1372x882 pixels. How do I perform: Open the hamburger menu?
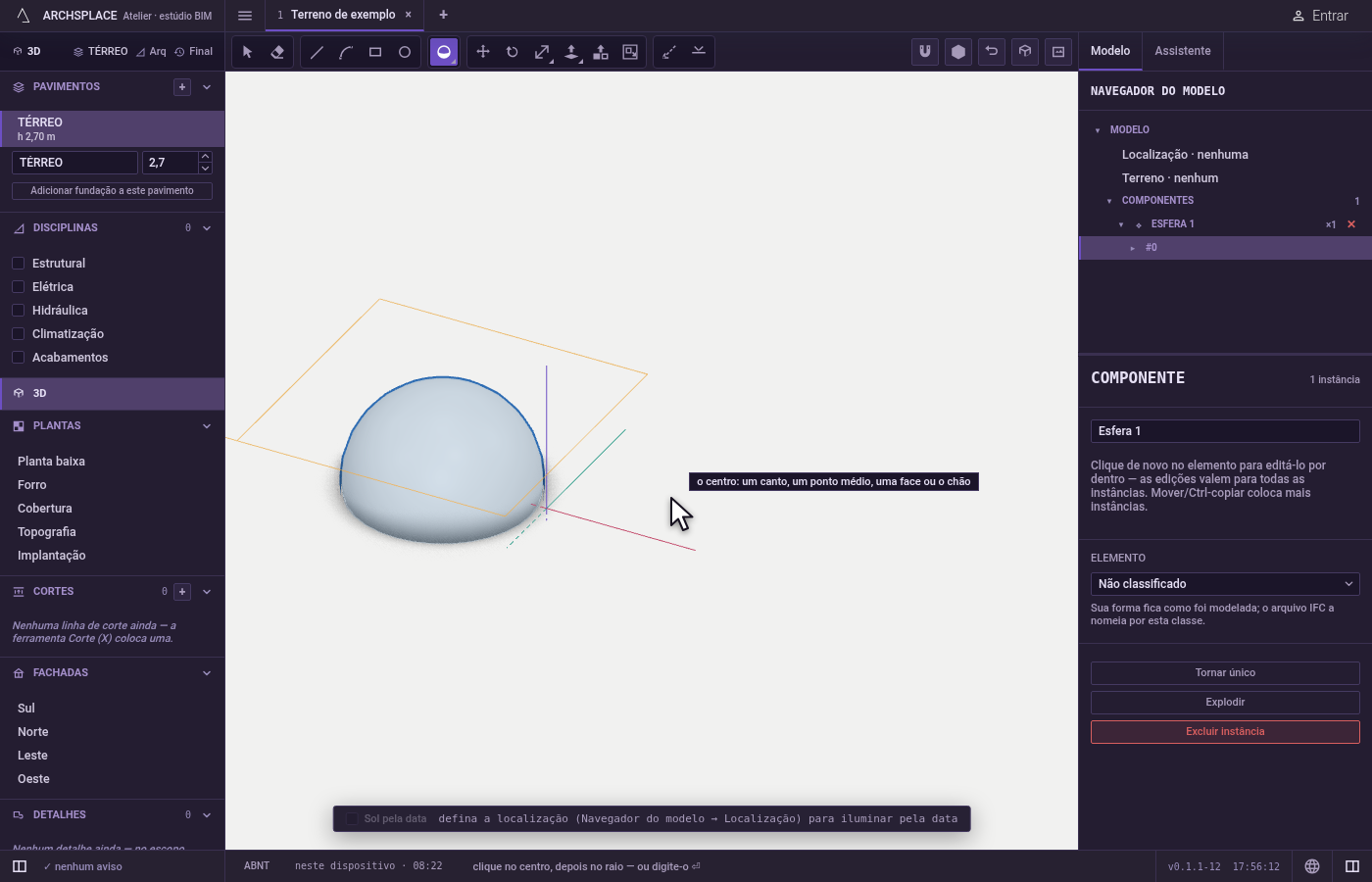point(245,16)
